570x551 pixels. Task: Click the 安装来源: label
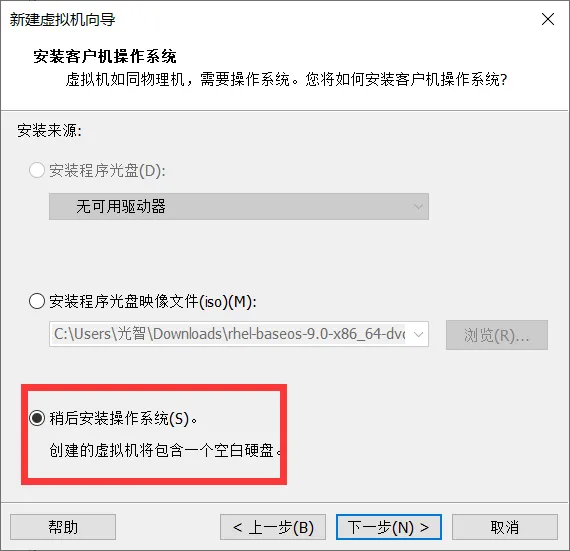[x=49, y=130]
